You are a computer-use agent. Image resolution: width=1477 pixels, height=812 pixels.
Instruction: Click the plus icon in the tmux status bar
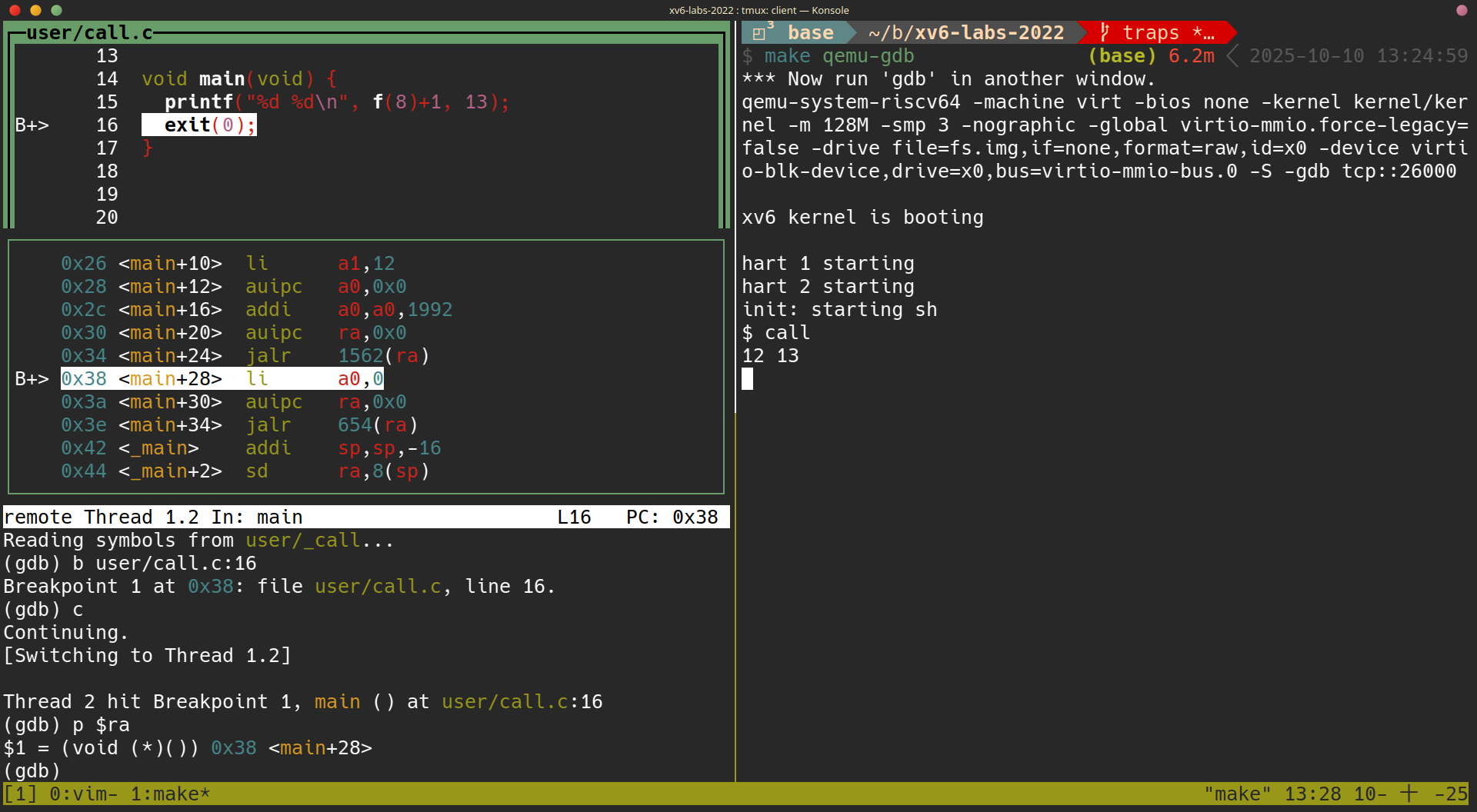pos(1408,793)
